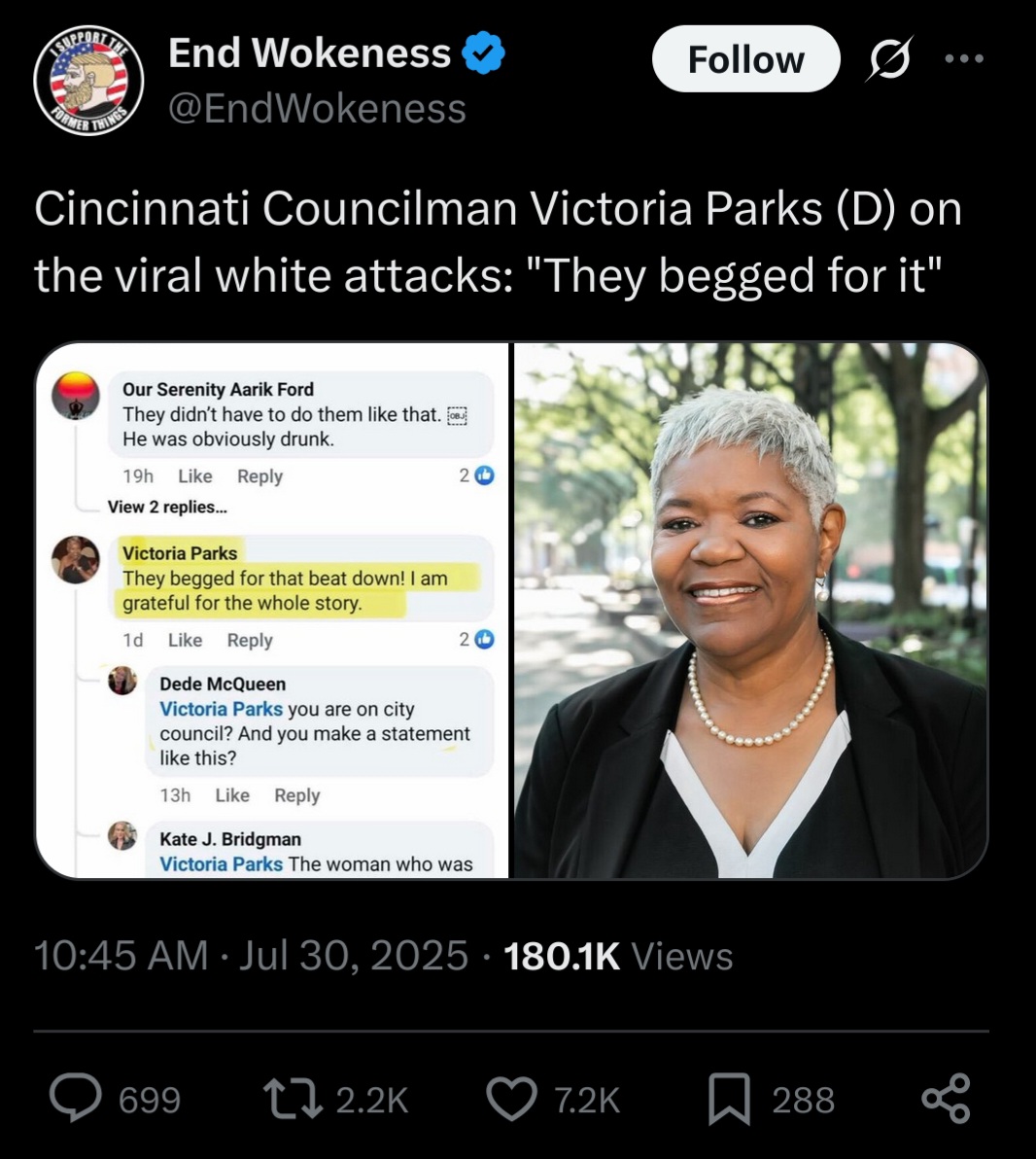Open the three-dot more options menu
Screen dimensions: 1036x1159
tap(964, 58)
